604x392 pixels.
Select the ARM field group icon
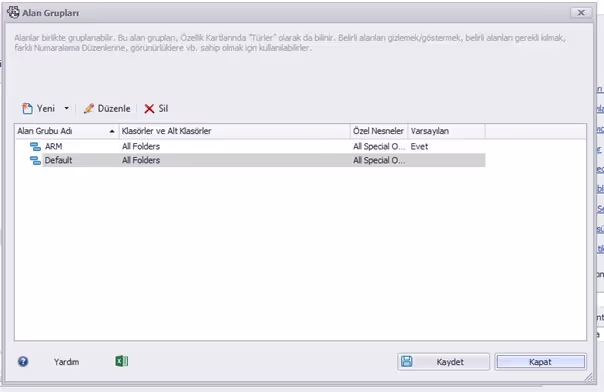[x=35, y=146]
